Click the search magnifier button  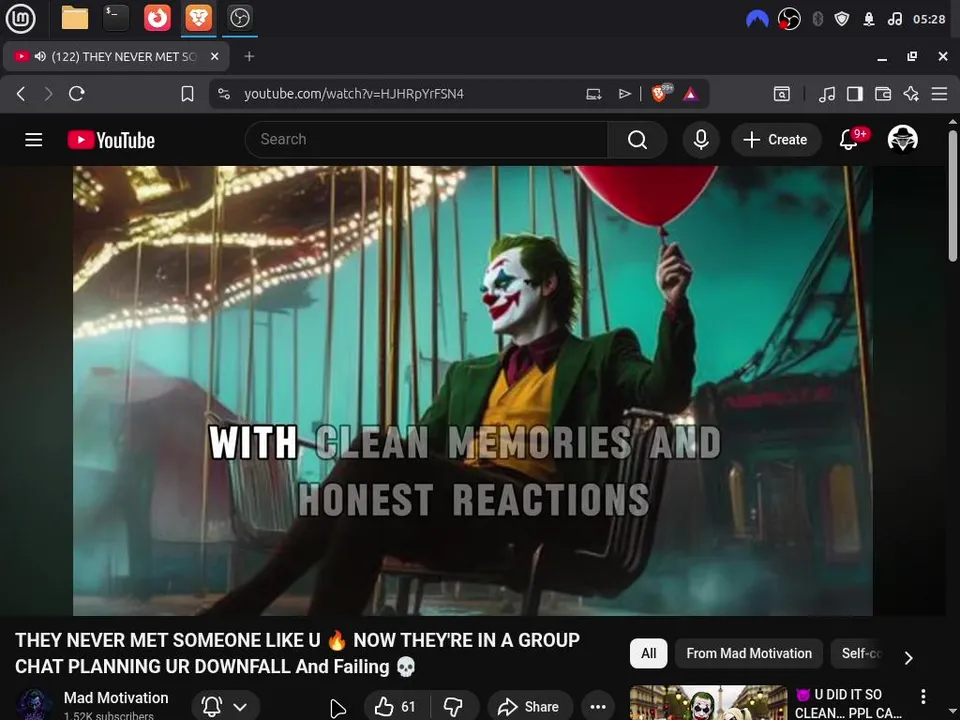point(637,140)
